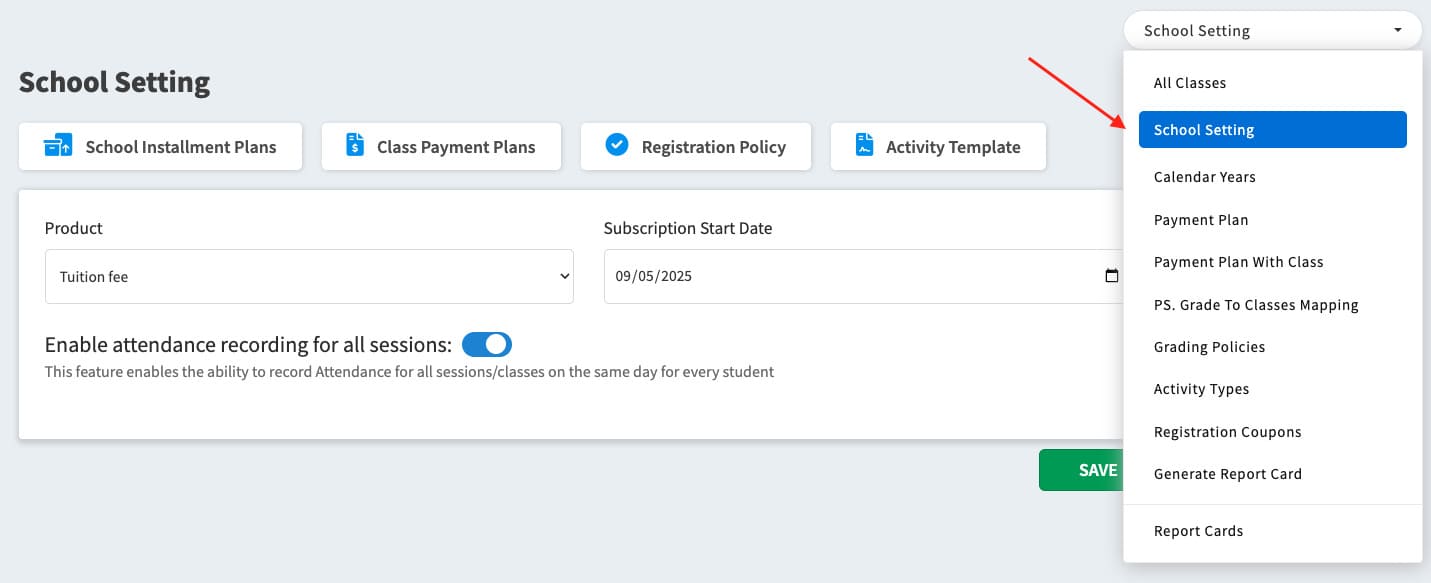Expand the Product dropdown showing Tuition fee
Screen dimensions: 1431x583
(x=309, y=276)
